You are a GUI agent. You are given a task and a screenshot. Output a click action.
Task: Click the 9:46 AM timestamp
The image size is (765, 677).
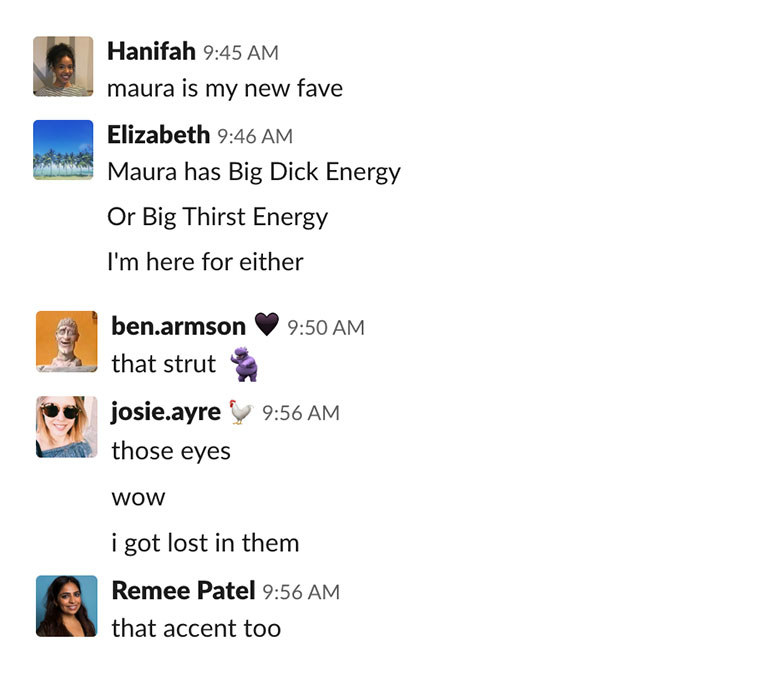click(255, 137)
